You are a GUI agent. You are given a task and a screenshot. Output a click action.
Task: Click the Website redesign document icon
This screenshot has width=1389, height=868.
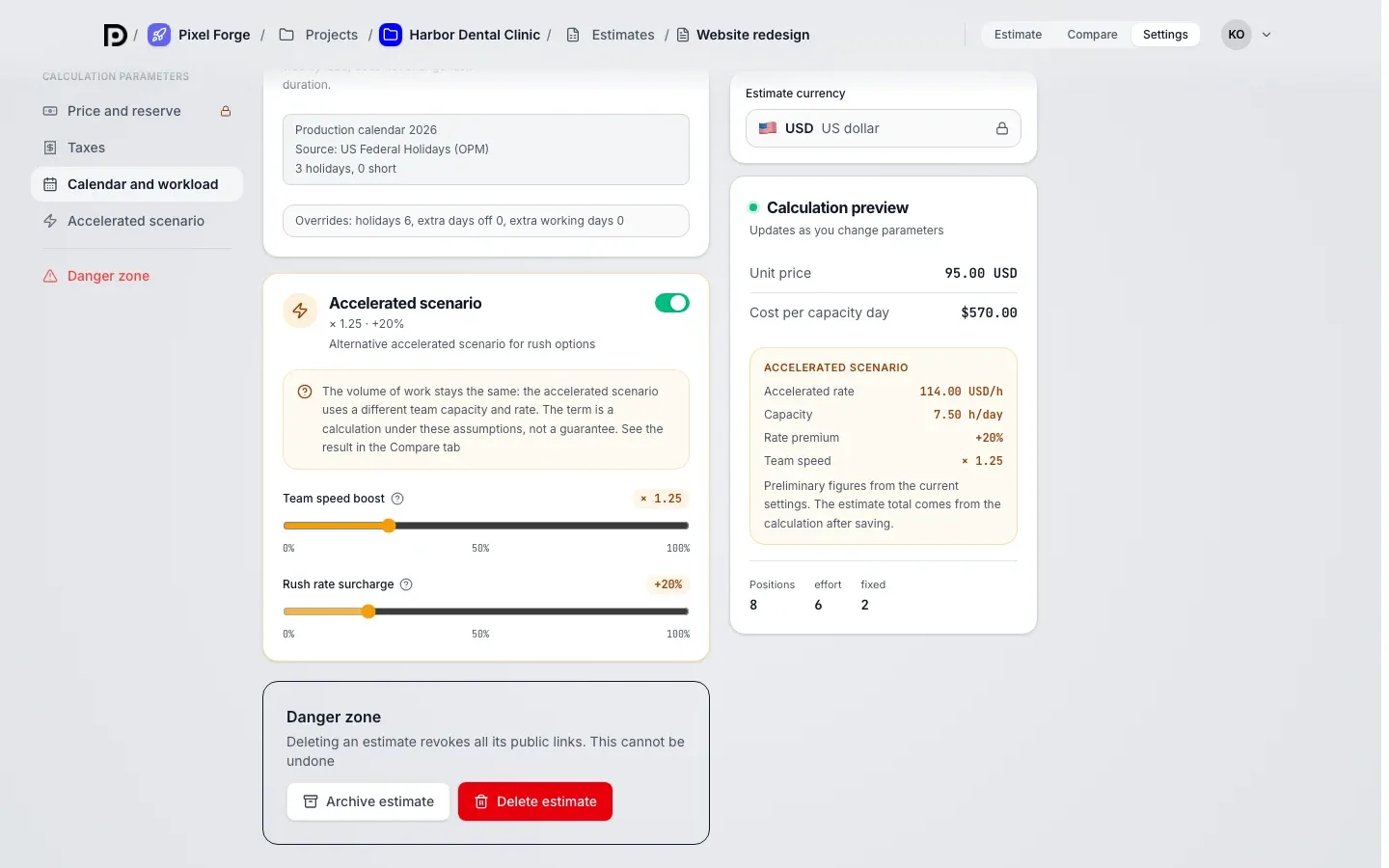683,35
